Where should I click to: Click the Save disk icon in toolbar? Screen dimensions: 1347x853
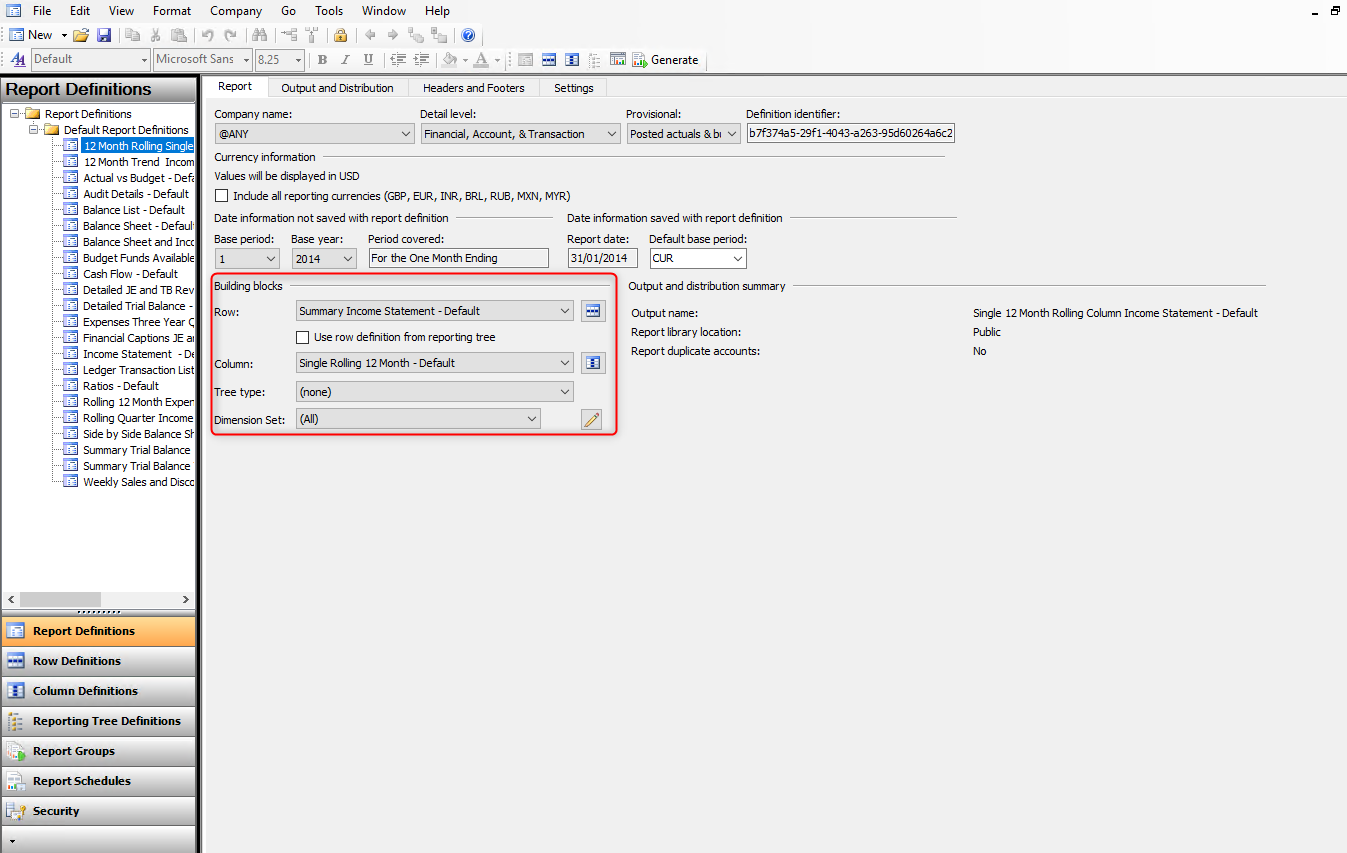point(104,35)
